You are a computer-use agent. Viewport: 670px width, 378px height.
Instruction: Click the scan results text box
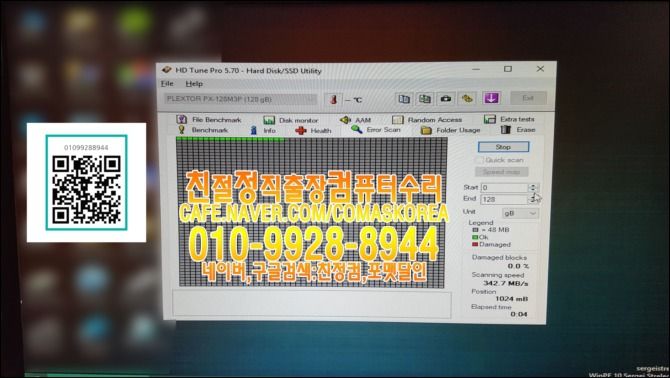[311, 305]
